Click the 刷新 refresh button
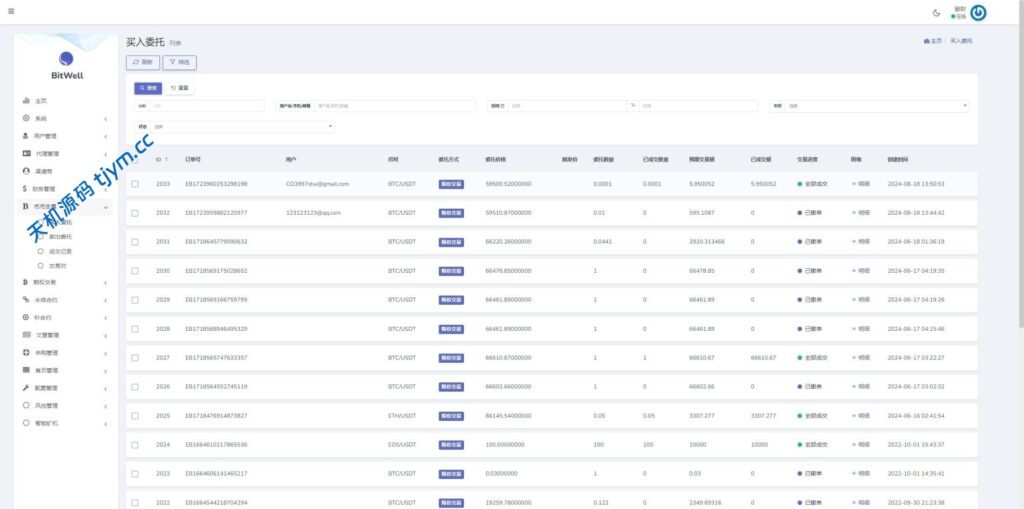Image resolution: width=1024 pixels, height=509 pixels. [x=143, y=62]
